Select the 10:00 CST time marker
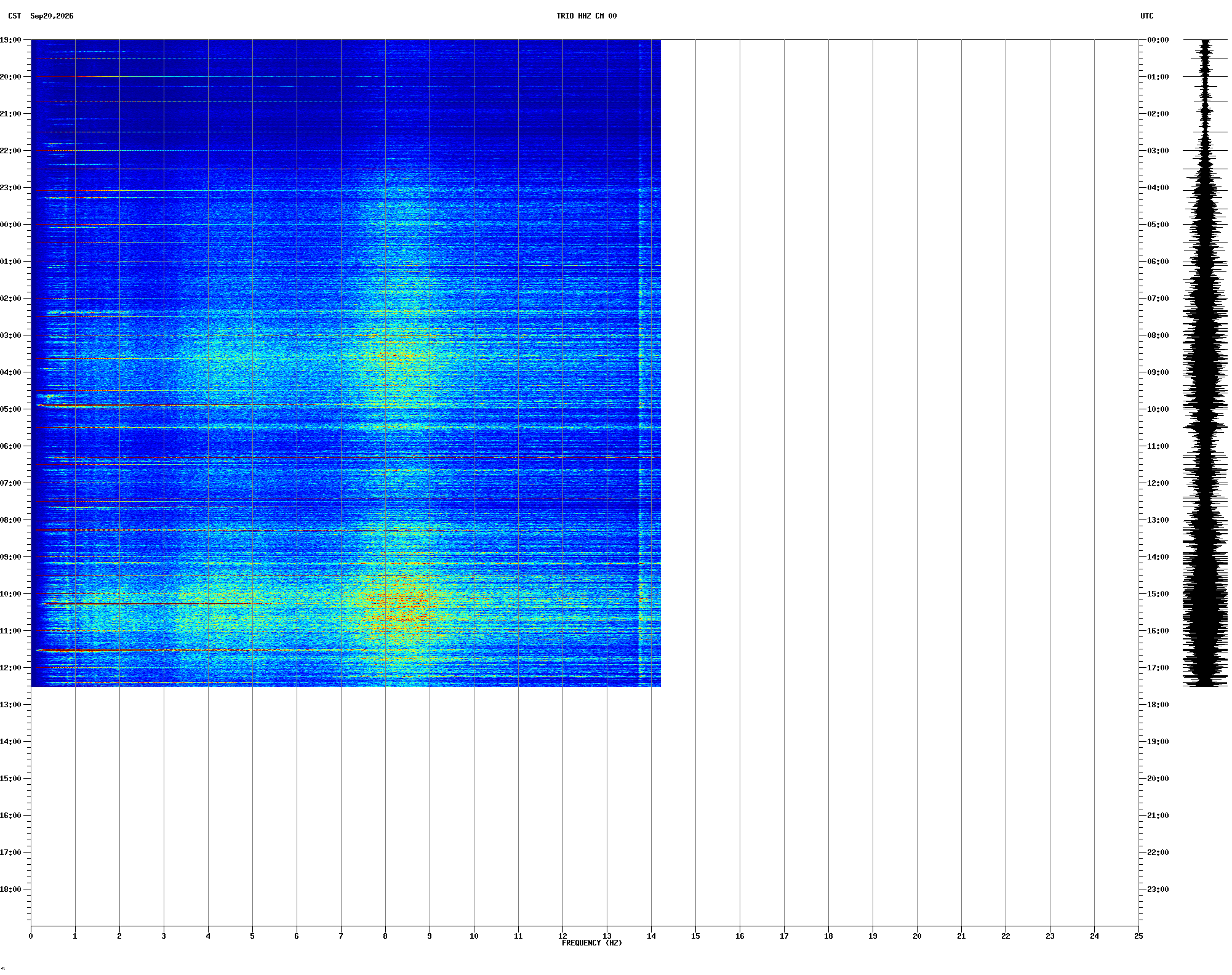Viewport: 1232px width, 975px height. (x=10, y=594)
